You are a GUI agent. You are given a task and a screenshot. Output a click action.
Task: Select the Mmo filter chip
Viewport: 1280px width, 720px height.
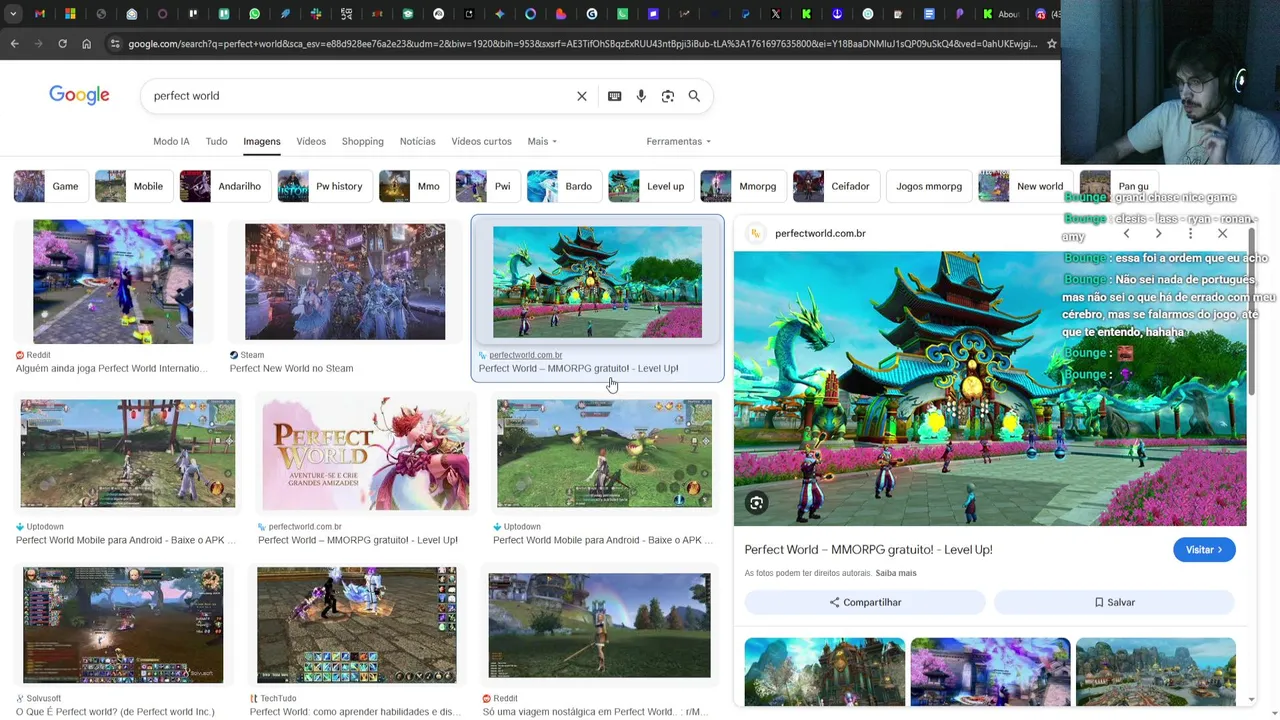[x=413, y=186]
